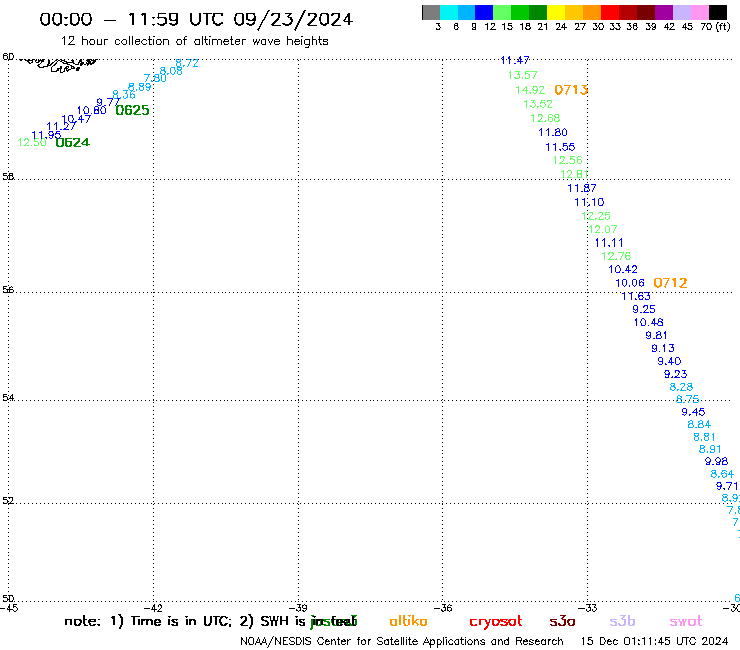Image resolution: width=740 pixels, height=650 pixels.
Task: Click the wave height value '12.25'
Action: pyautogui.click(x=596, y=216)
